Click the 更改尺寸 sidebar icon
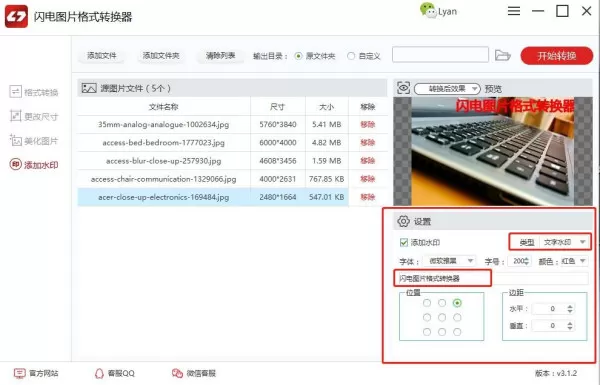 pyautogui.click(x=15, y=116)
